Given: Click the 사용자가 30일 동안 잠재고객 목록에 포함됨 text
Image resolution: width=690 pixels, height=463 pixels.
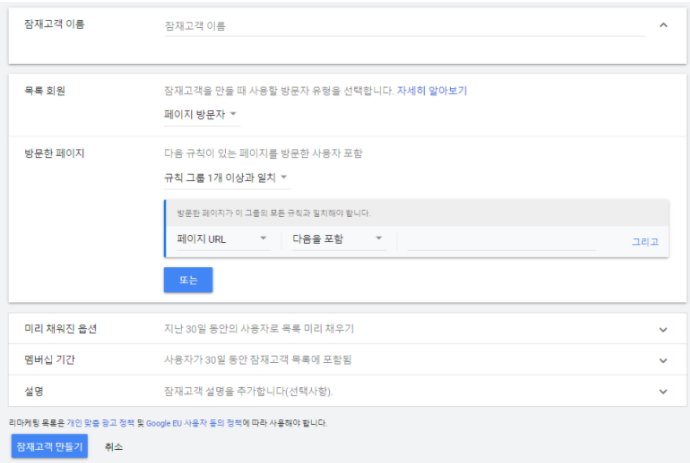Looking at the screenshot, I should tap(258, 360).
